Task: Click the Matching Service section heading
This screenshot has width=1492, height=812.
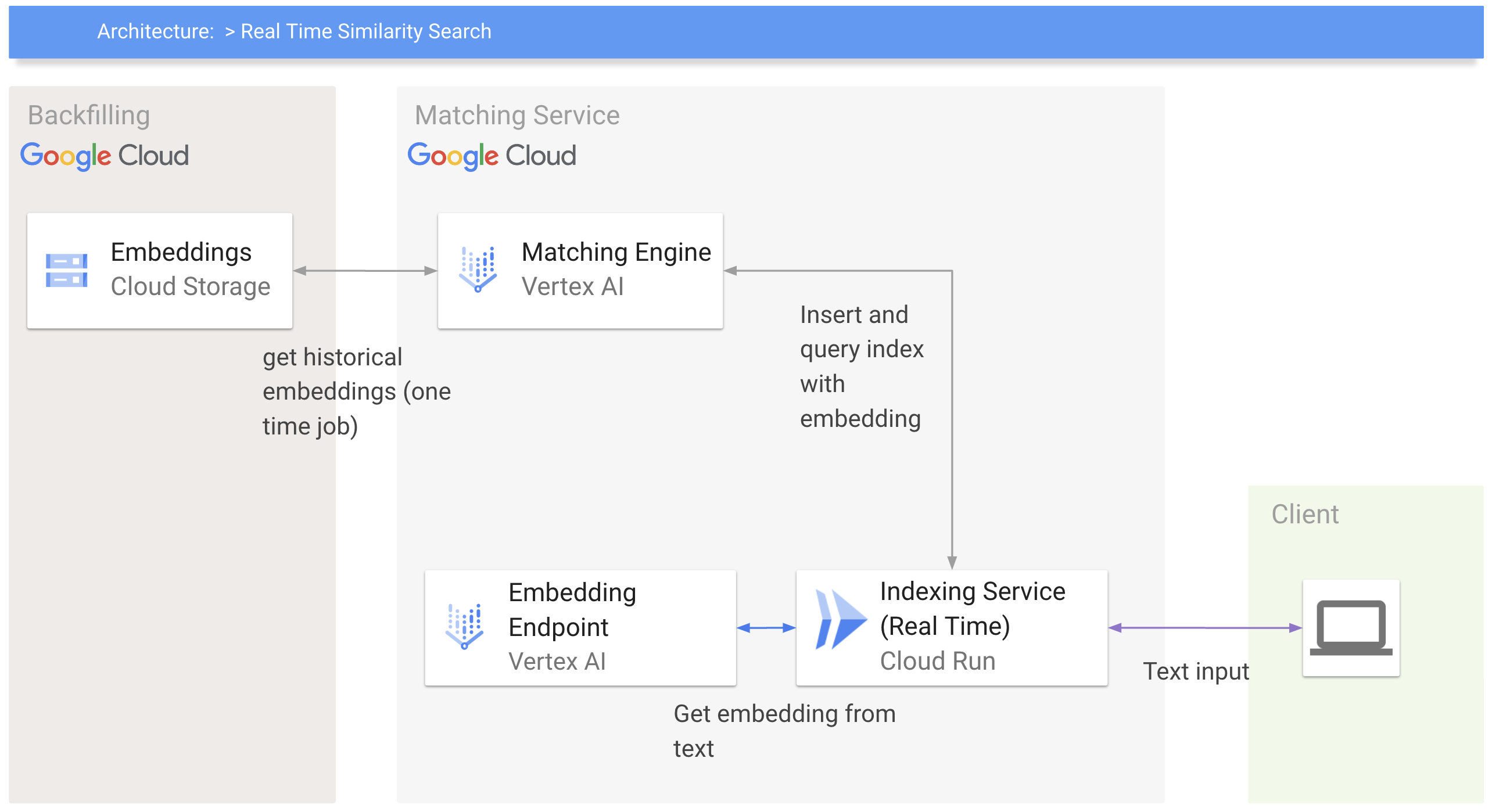Action: pos(517,115)
